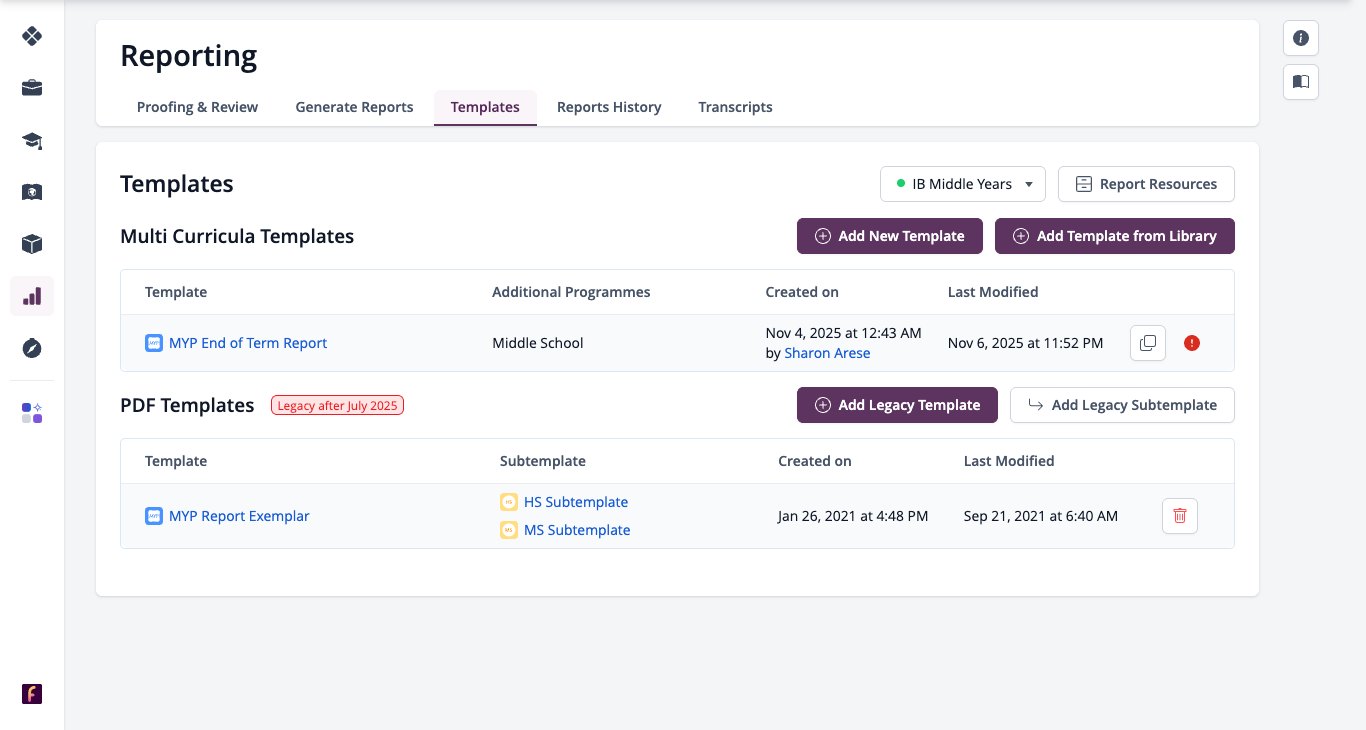1366x730 pixels.
Task: Open the Report Resources button
Action: coord(1146,184)
